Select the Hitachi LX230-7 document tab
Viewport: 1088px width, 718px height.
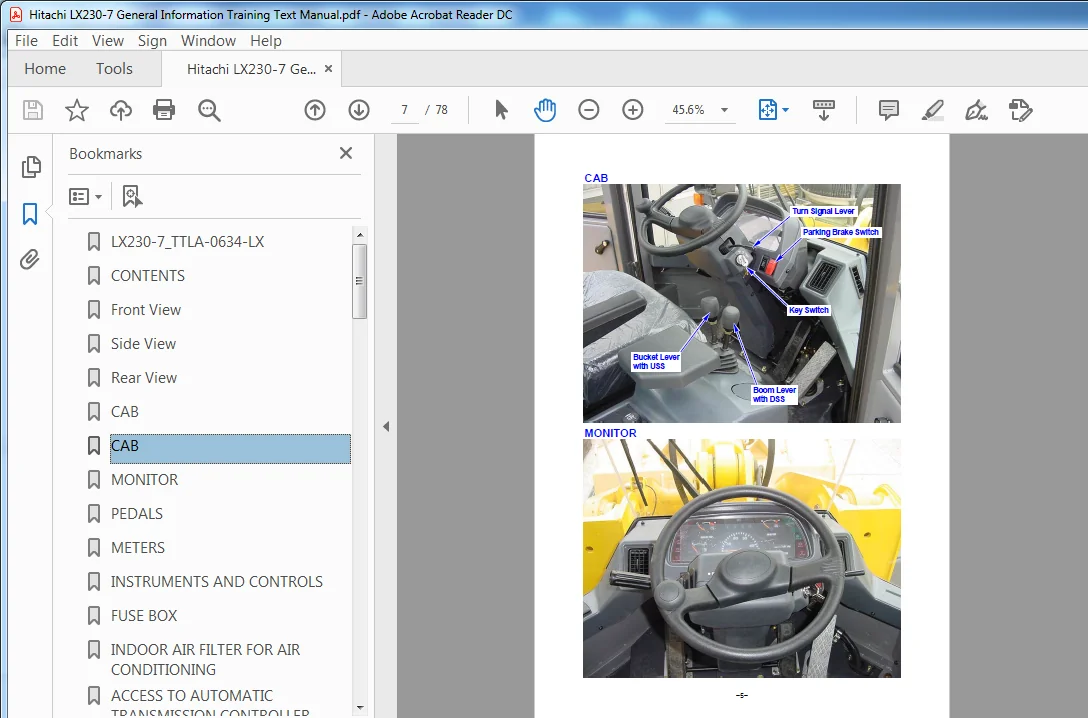point(251,69)
